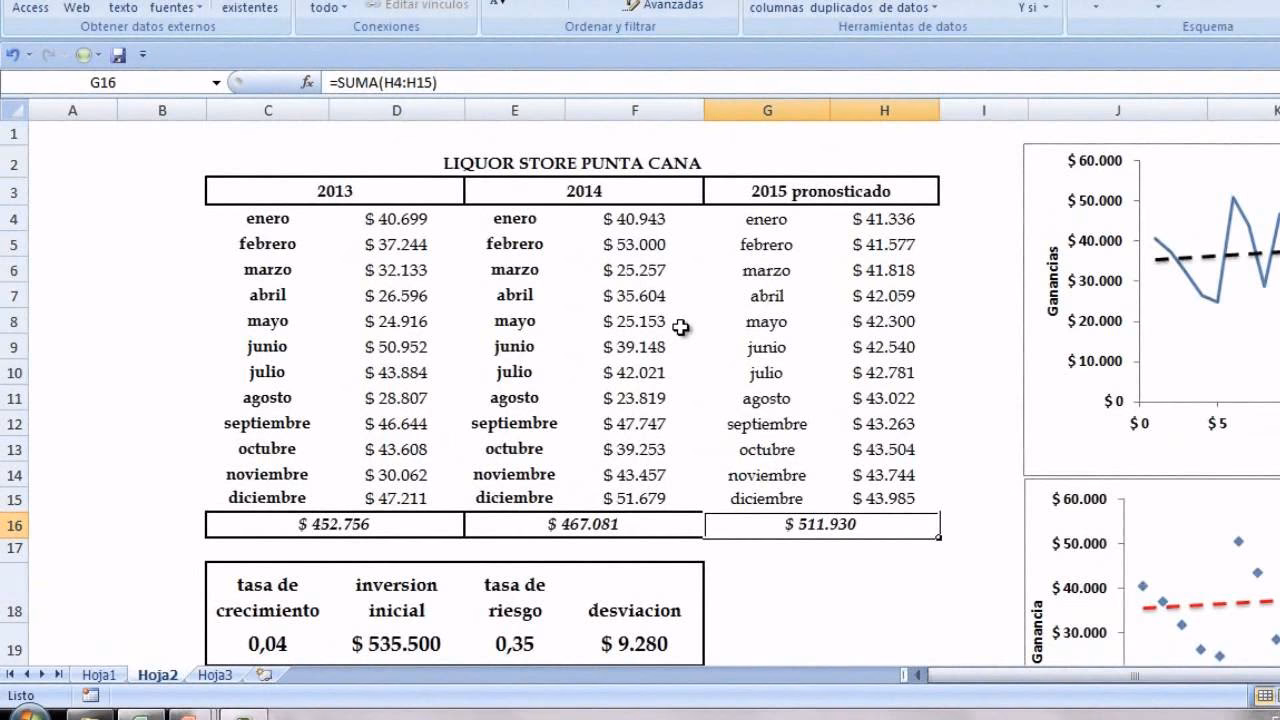Switch to the Hoja1 sheet tab

(x=99, y=675)
